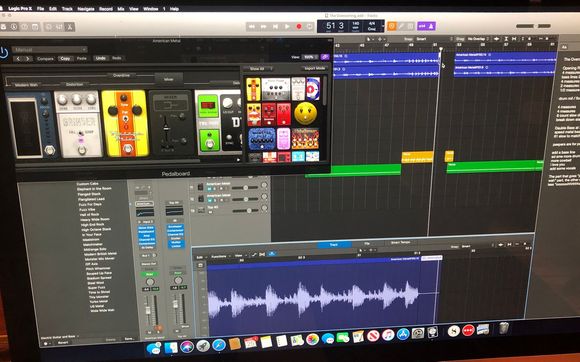Screen dimensions: 580x362
Task: Click the Rewind transport button
Action: 252,27
